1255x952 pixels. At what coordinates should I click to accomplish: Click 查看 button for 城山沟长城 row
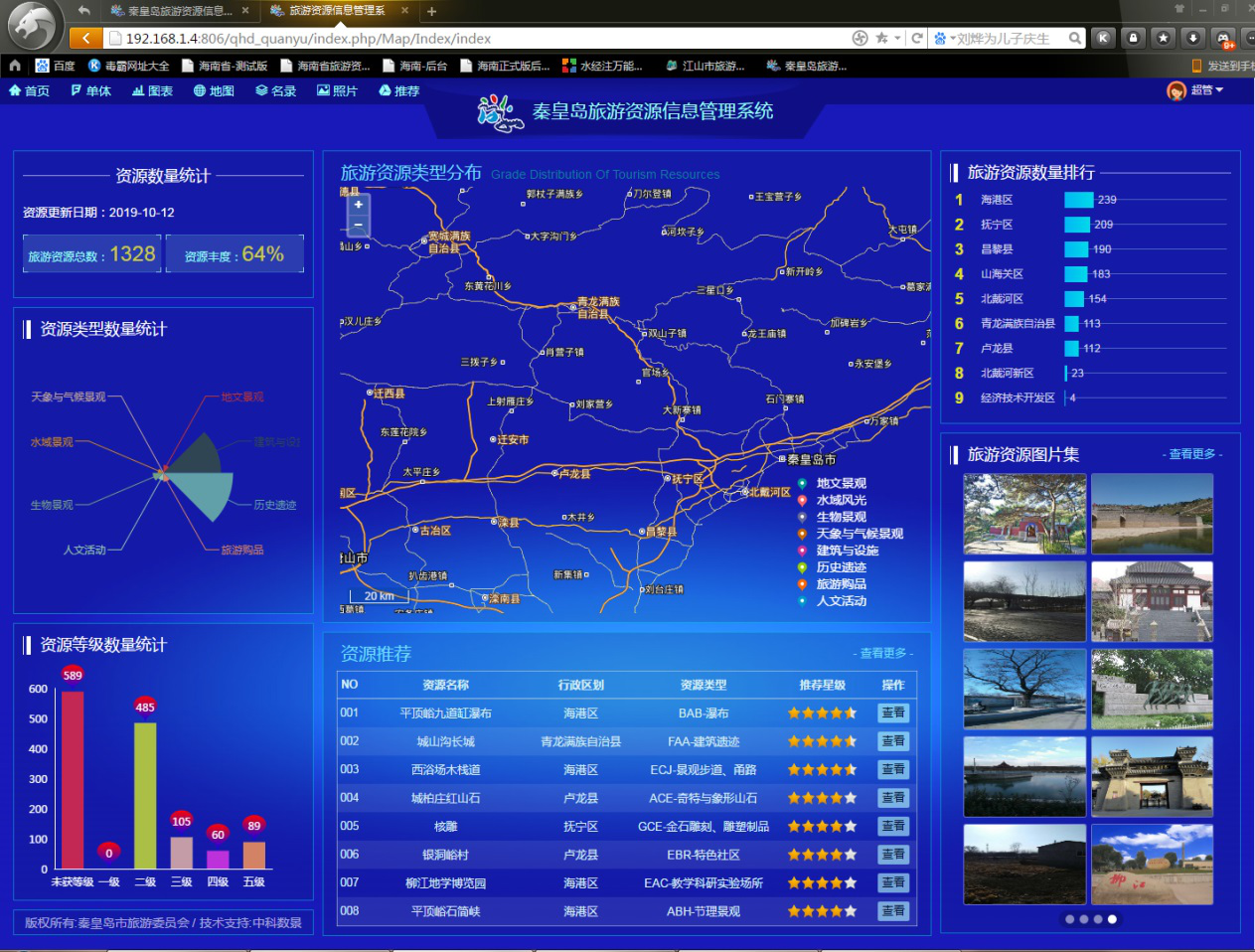coord(892,741)
